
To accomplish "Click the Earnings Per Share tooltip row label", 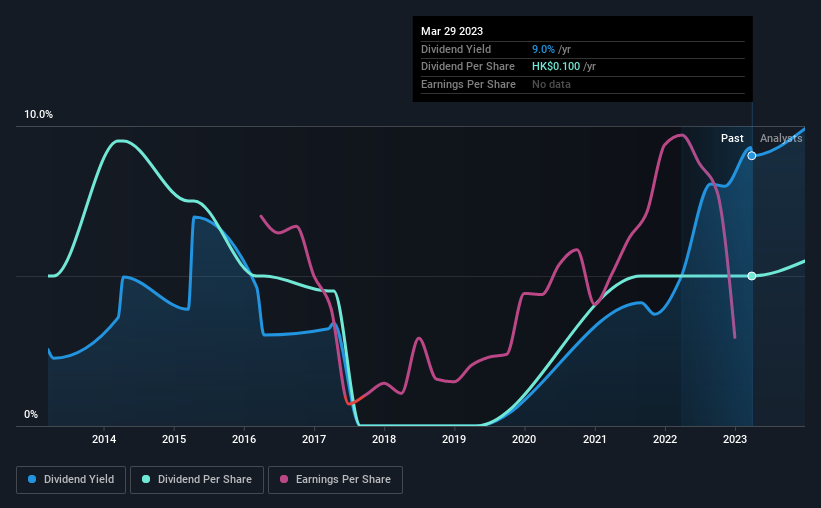I will tap(468, 84).
